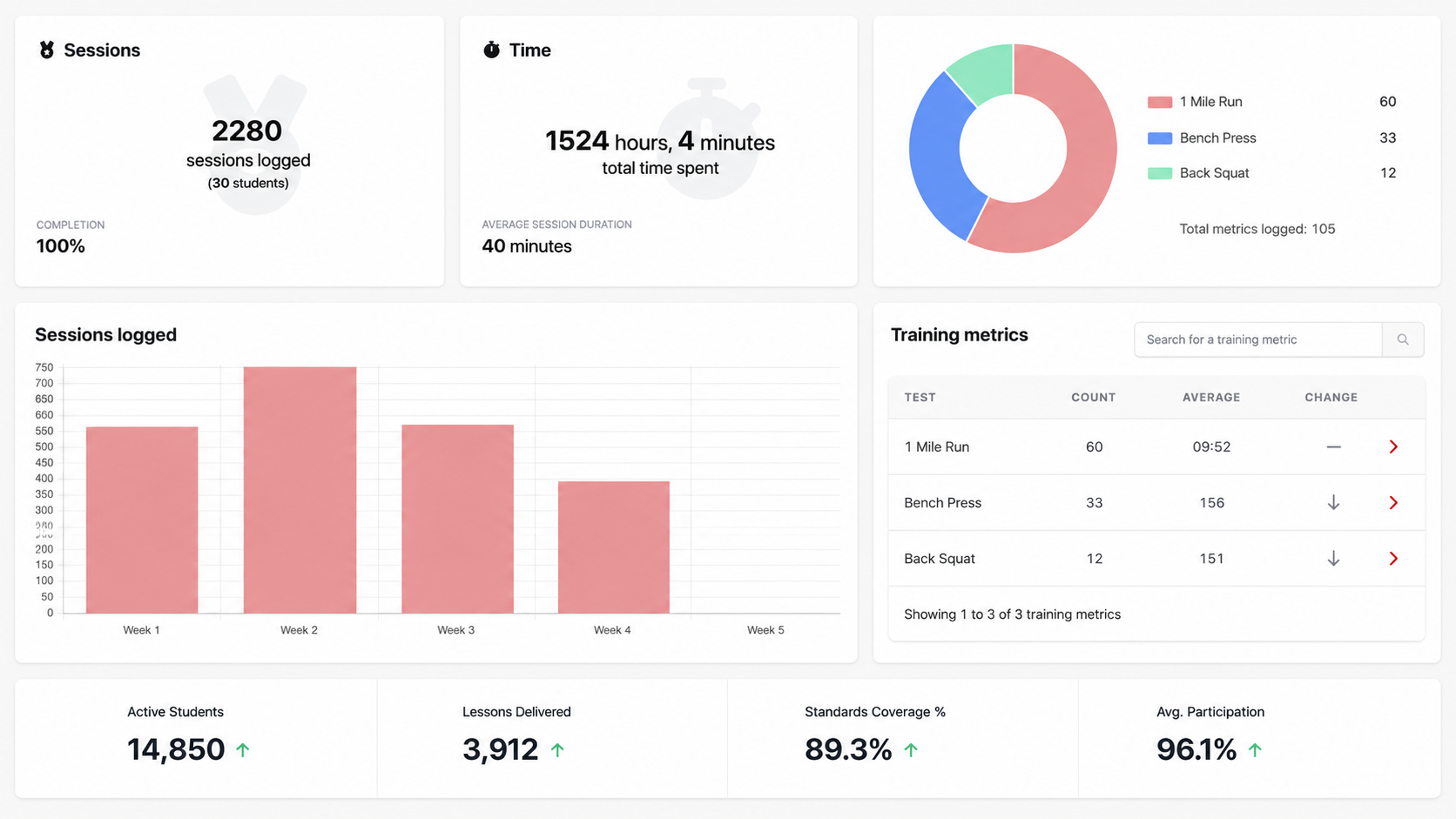The width and height of the screenshot is (1456, 819).
Task: Sort by the CHANGE column header
Action: click(x=1331, y=397)
